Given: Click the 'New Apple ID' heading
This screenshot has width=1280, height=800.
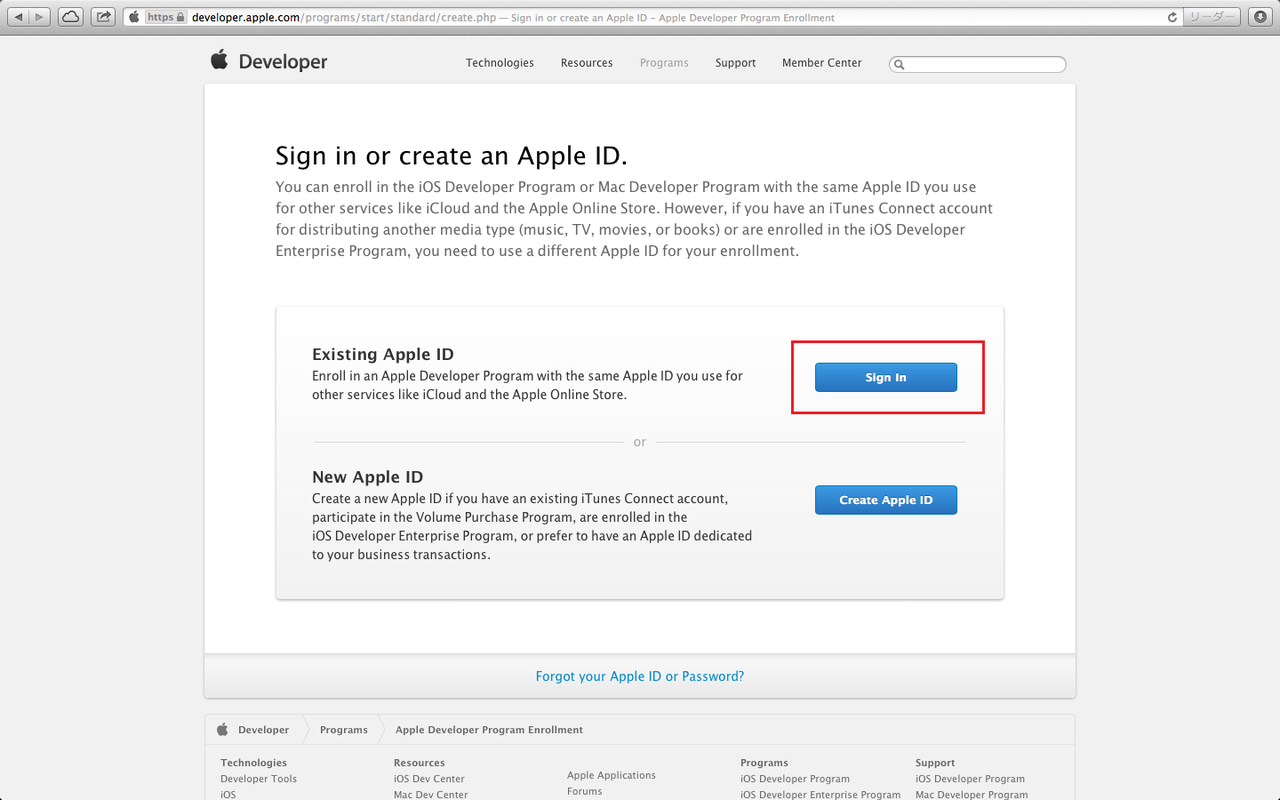Looking at the screenshot, I should point(368,477).
